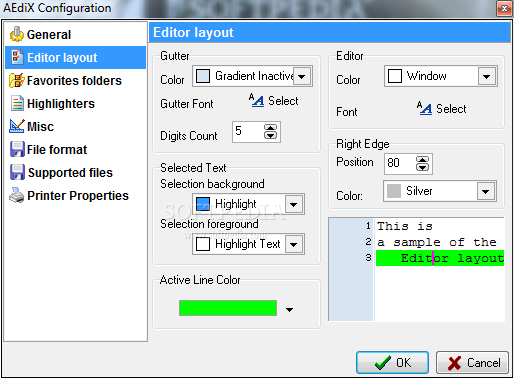Viewport: 514px width, 379px height.
Task: Close the AEdiX Configuration window
Action: click(504, 8)
